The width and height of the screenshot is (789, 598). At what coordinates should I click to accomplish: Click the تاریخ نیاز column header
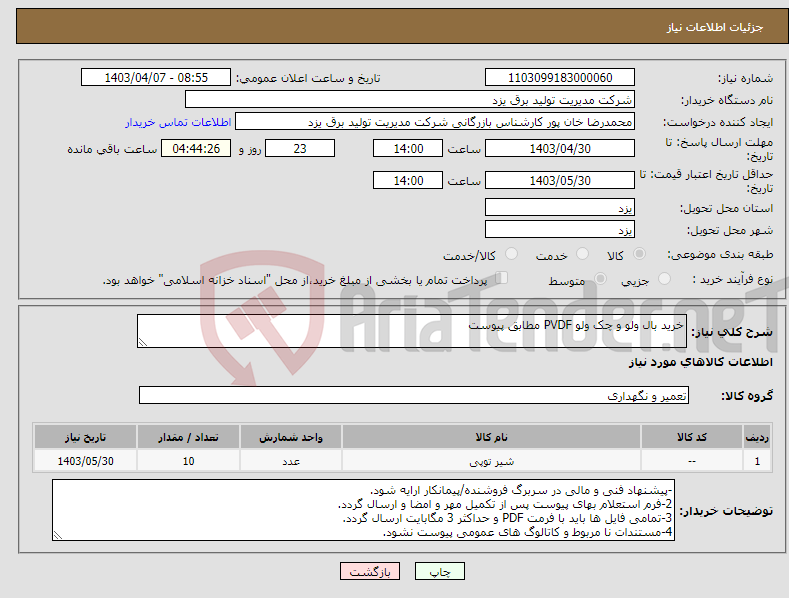pyautogui.click(x=86, y=437)
